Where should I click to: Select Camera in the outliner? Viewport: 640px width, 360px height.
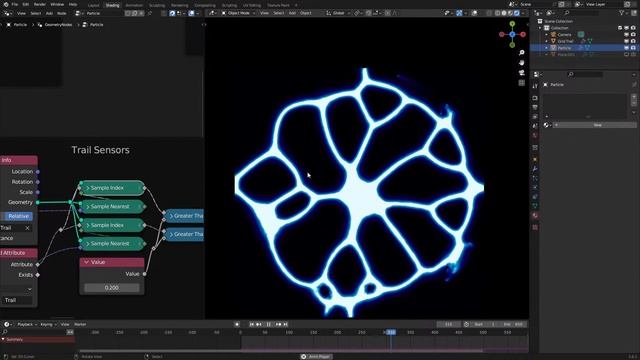coord(564,35)
